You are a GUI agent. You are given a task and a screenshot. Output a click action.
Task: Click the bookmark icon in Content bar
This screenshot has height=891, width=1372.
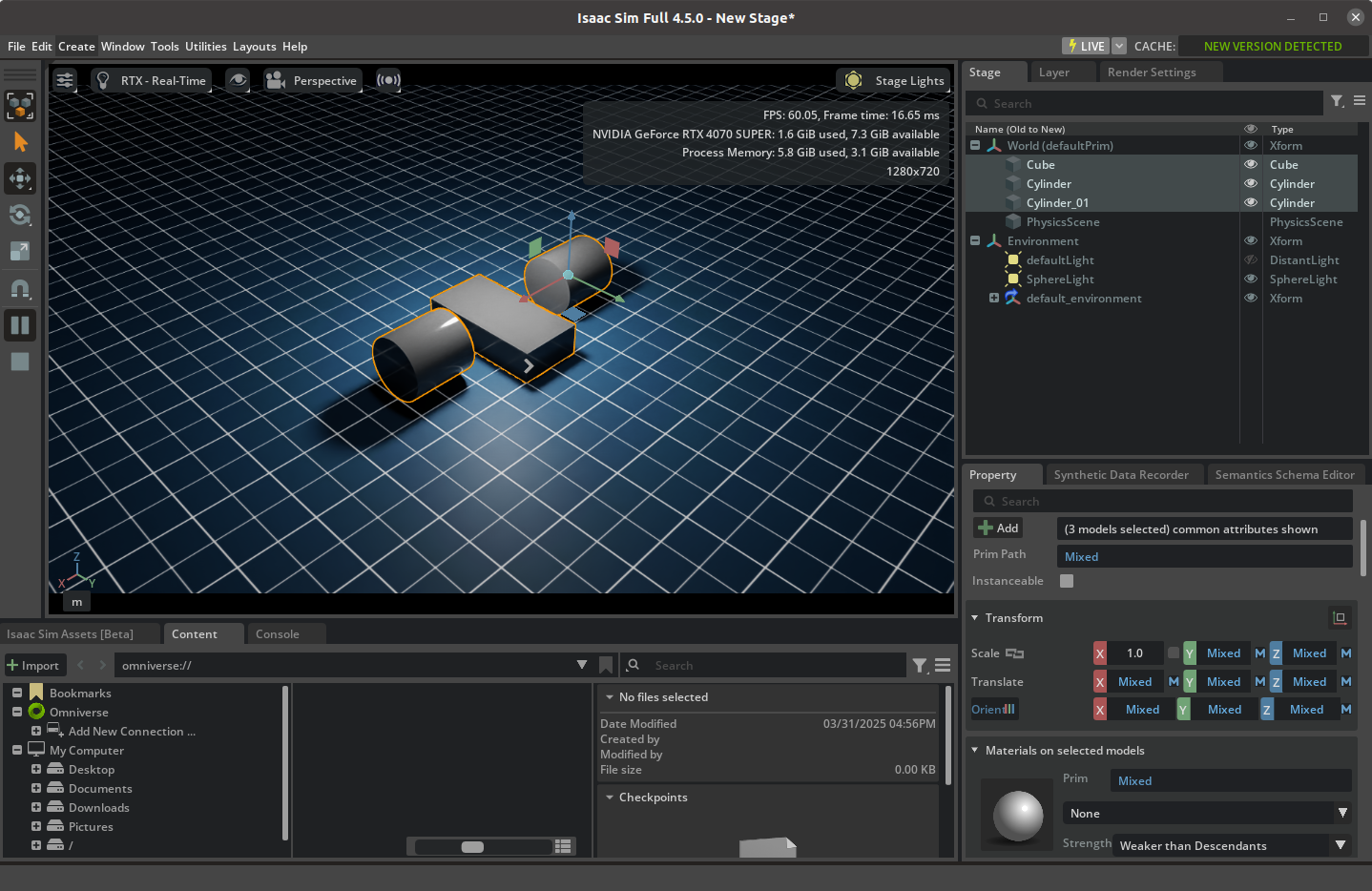coord(606,665)
